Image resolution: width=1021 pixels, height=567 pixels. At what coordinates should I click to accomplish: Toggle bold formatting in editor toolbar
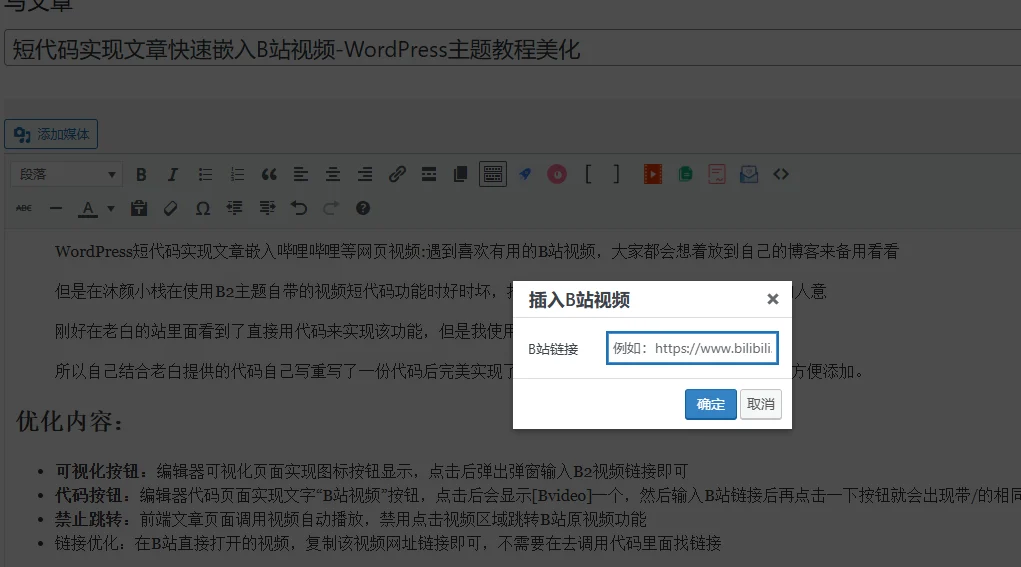141,174
